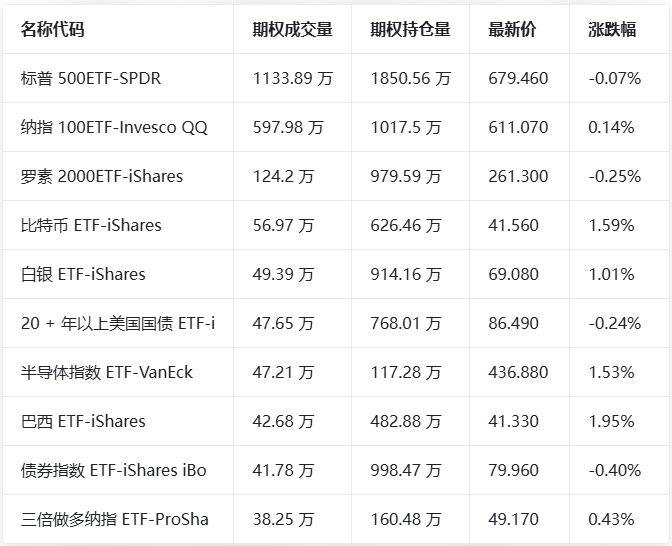The image size is (672, 546).
Task: Open 纳指 100ETF-Invesco QQ entry
Action: 114,127
